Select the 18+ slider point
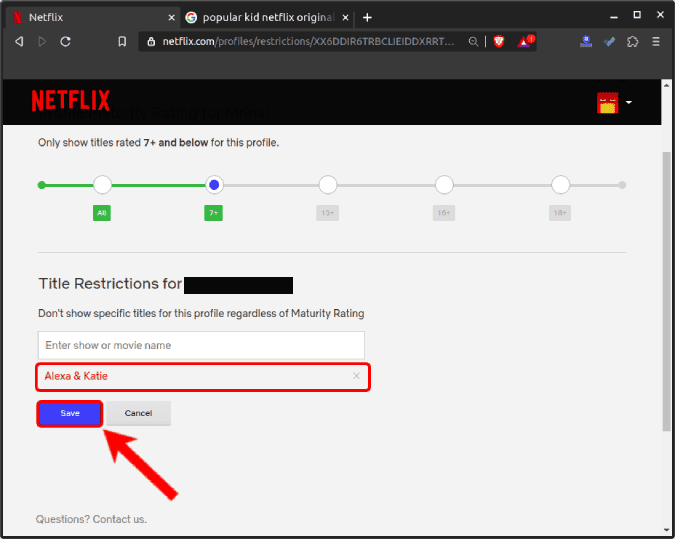The height and width of the screenshot is (539, 675). pyautogui.click(x=560, y=185)
